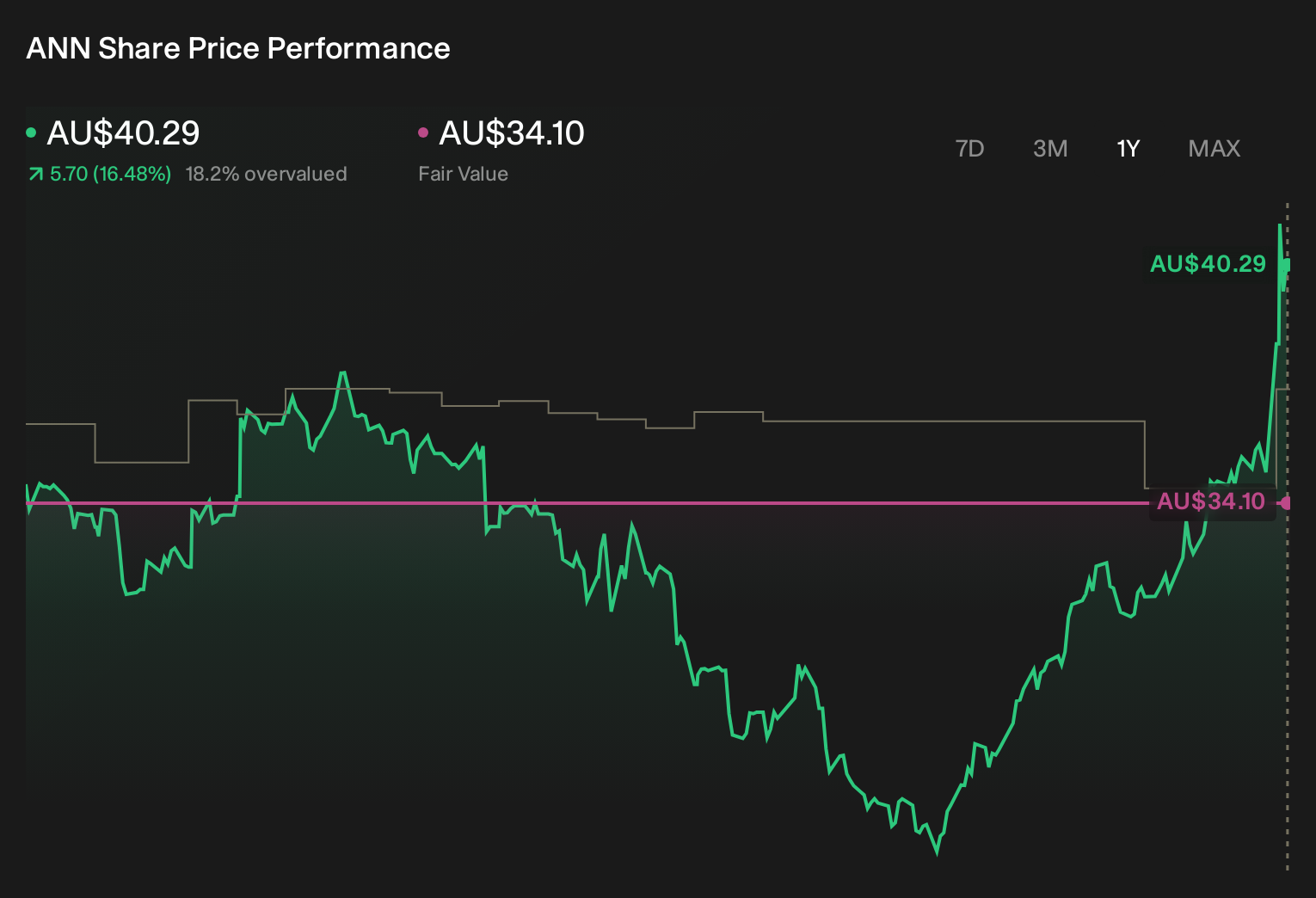
Task: Click the green upward arrow change icon
Action: click(x=35, y=175)
